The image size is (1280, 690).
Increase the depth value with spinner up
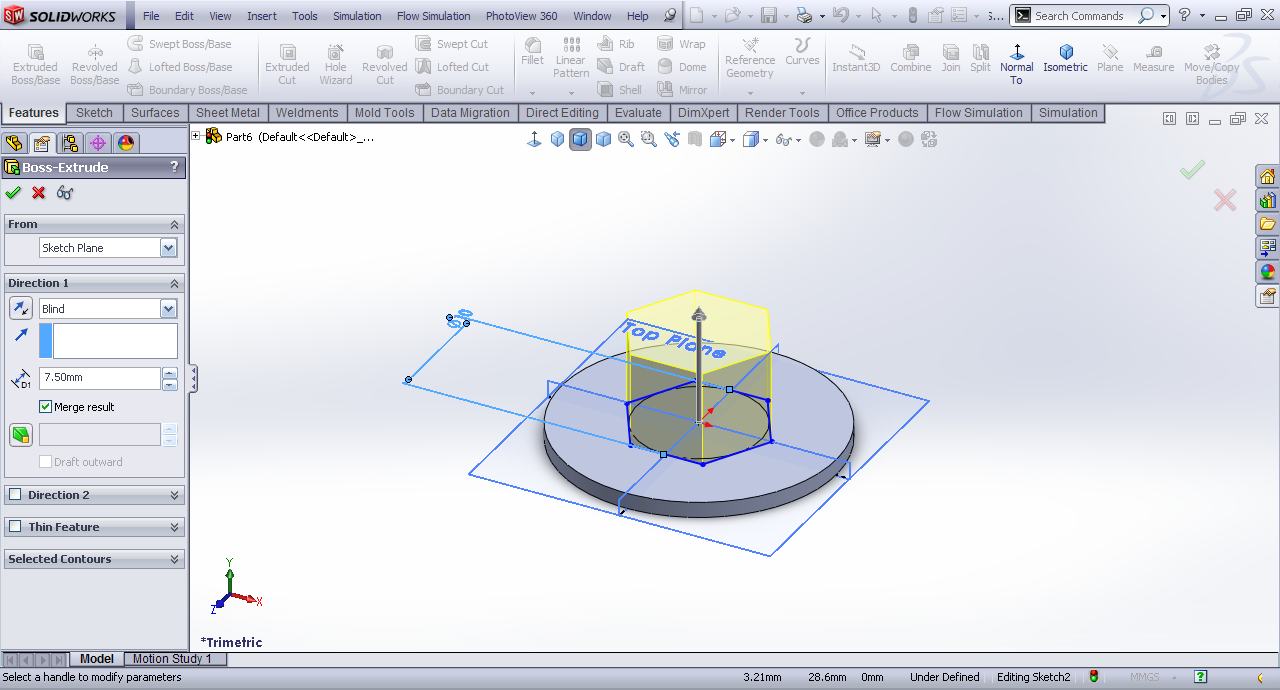(x=170, y=373)
